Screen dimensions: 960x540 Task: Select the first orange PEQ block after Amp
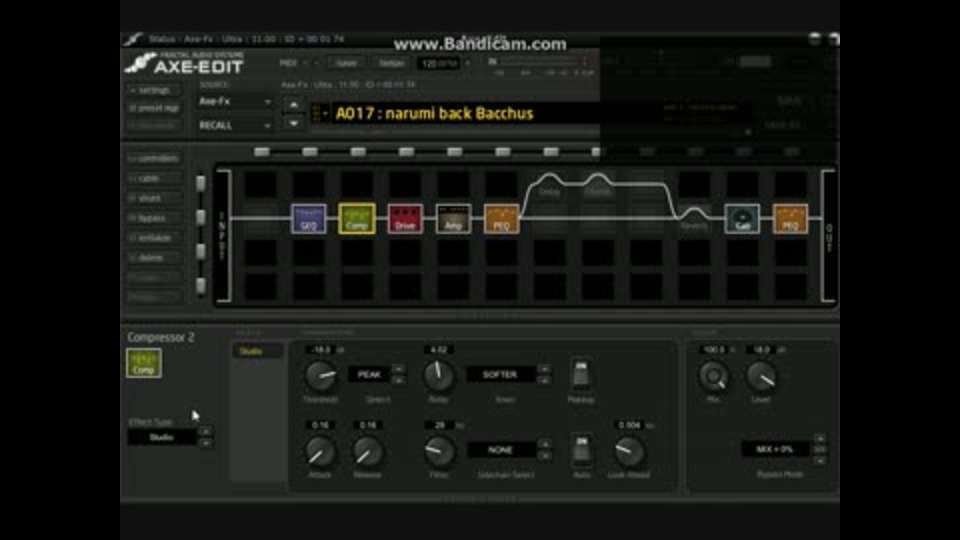[501, 219]
